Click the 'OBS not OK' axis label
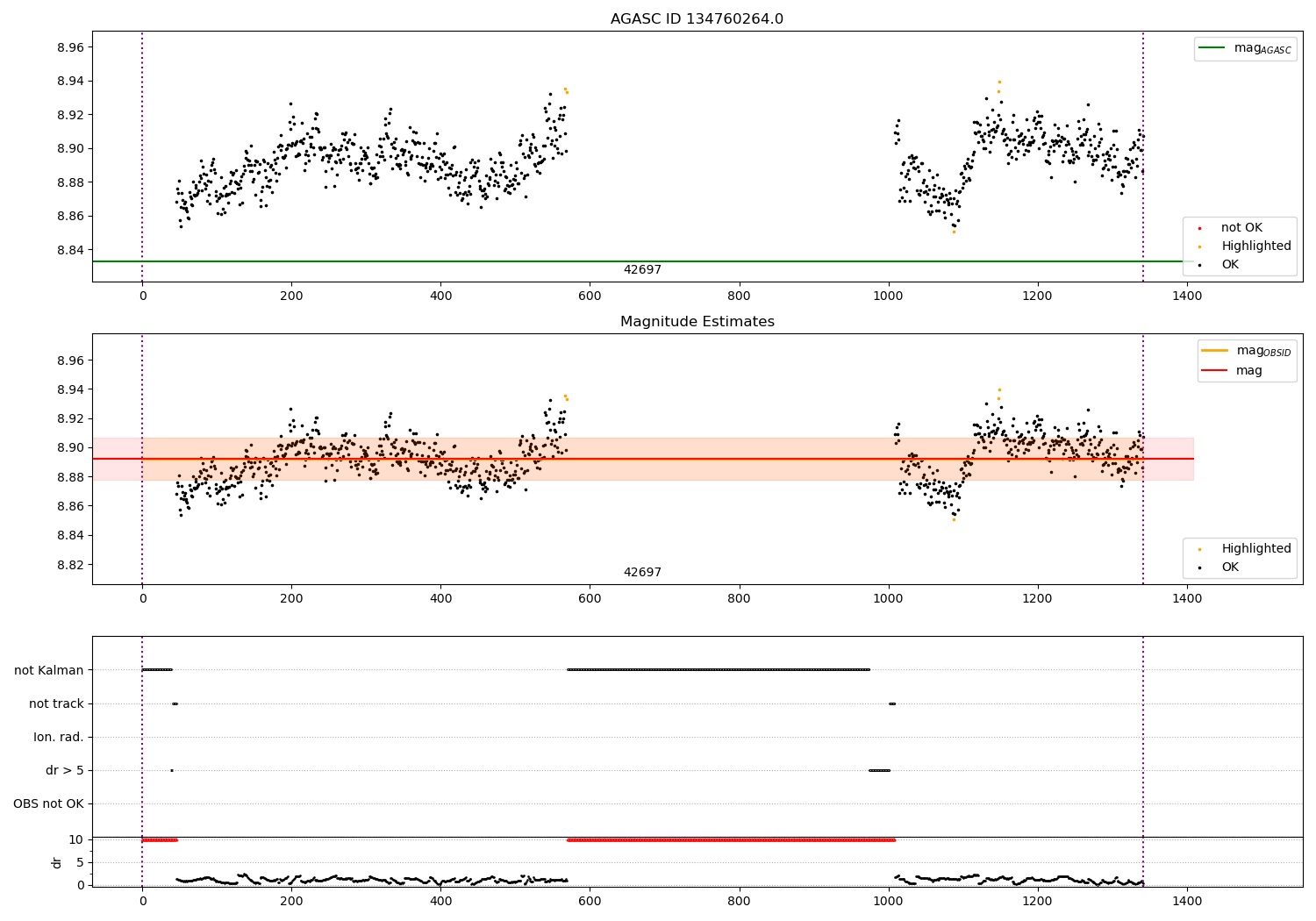The width and height of the screenshot is (1316, 921). pyautogui.click(x=48, y=804)
